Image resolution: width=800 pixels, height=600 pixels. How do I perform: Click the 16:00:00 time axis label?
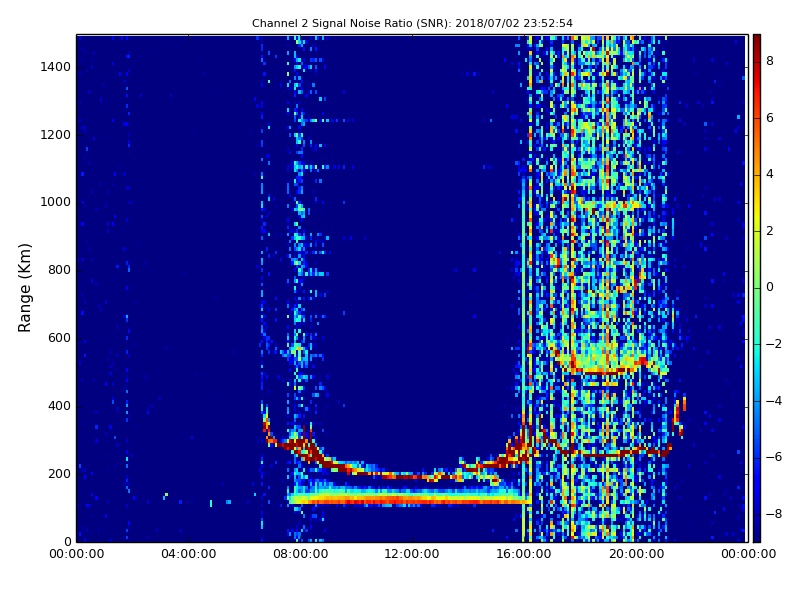point(524,554)
